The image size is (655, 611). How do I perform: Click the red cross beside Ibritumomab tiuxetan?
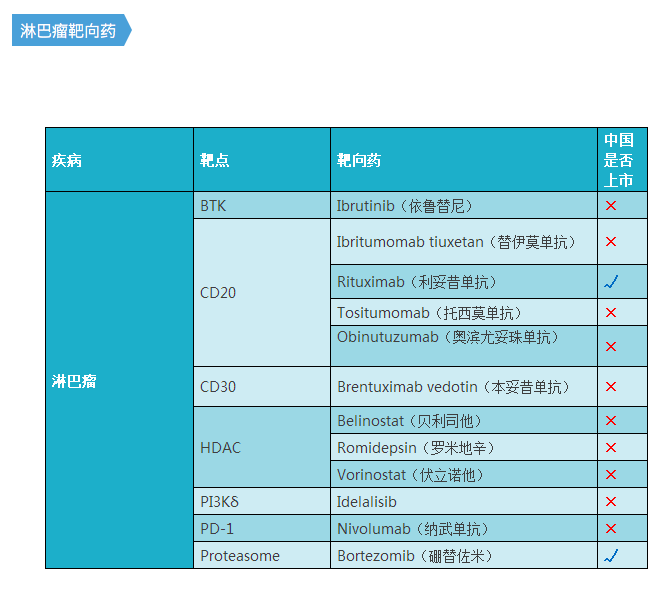tap(611, 241)
